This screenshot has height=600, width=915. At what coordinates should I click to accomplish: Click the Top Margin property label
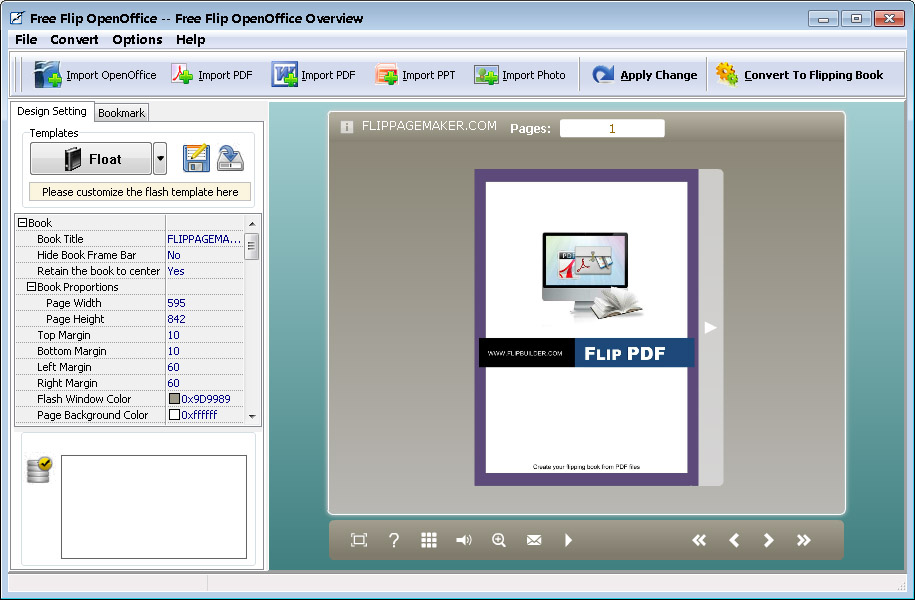pos(64,335)
